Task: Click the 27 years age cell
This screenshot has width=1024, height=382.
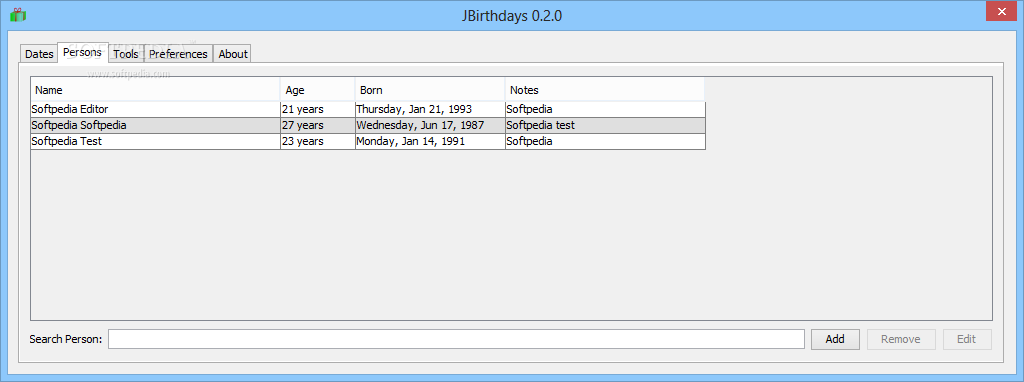Action: point(318,125)
